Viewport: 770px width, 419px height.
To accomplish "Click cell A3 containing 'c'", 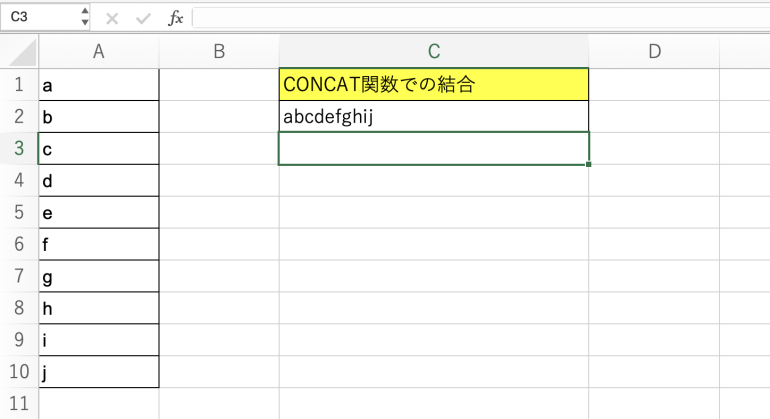I will [99, 148].
